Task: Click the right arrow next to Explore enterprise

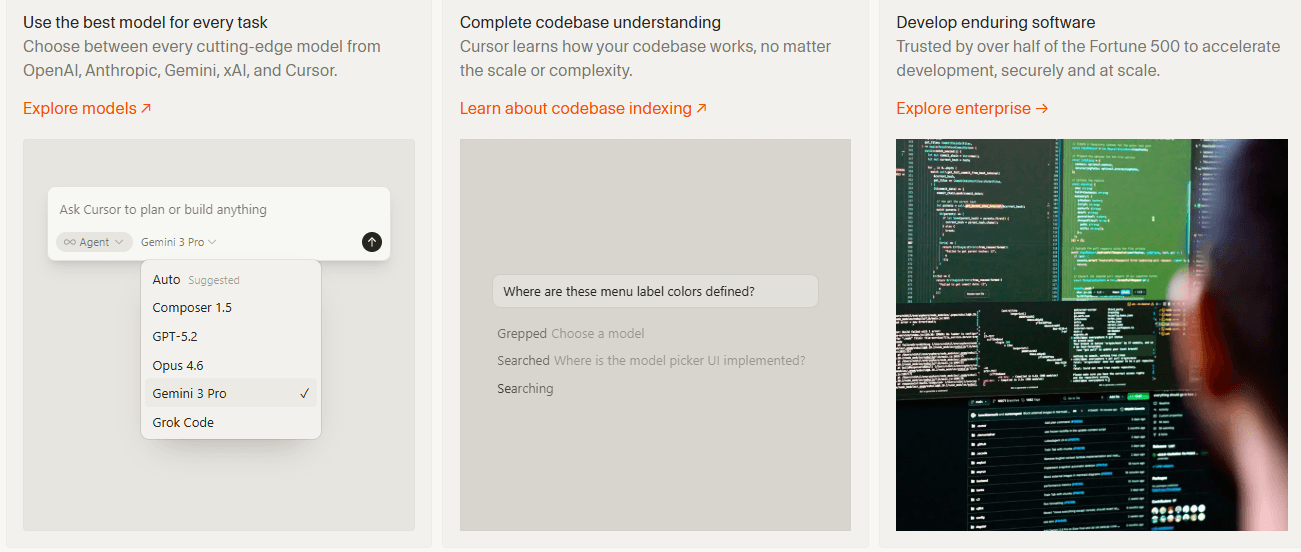Action: [1042, 108]
